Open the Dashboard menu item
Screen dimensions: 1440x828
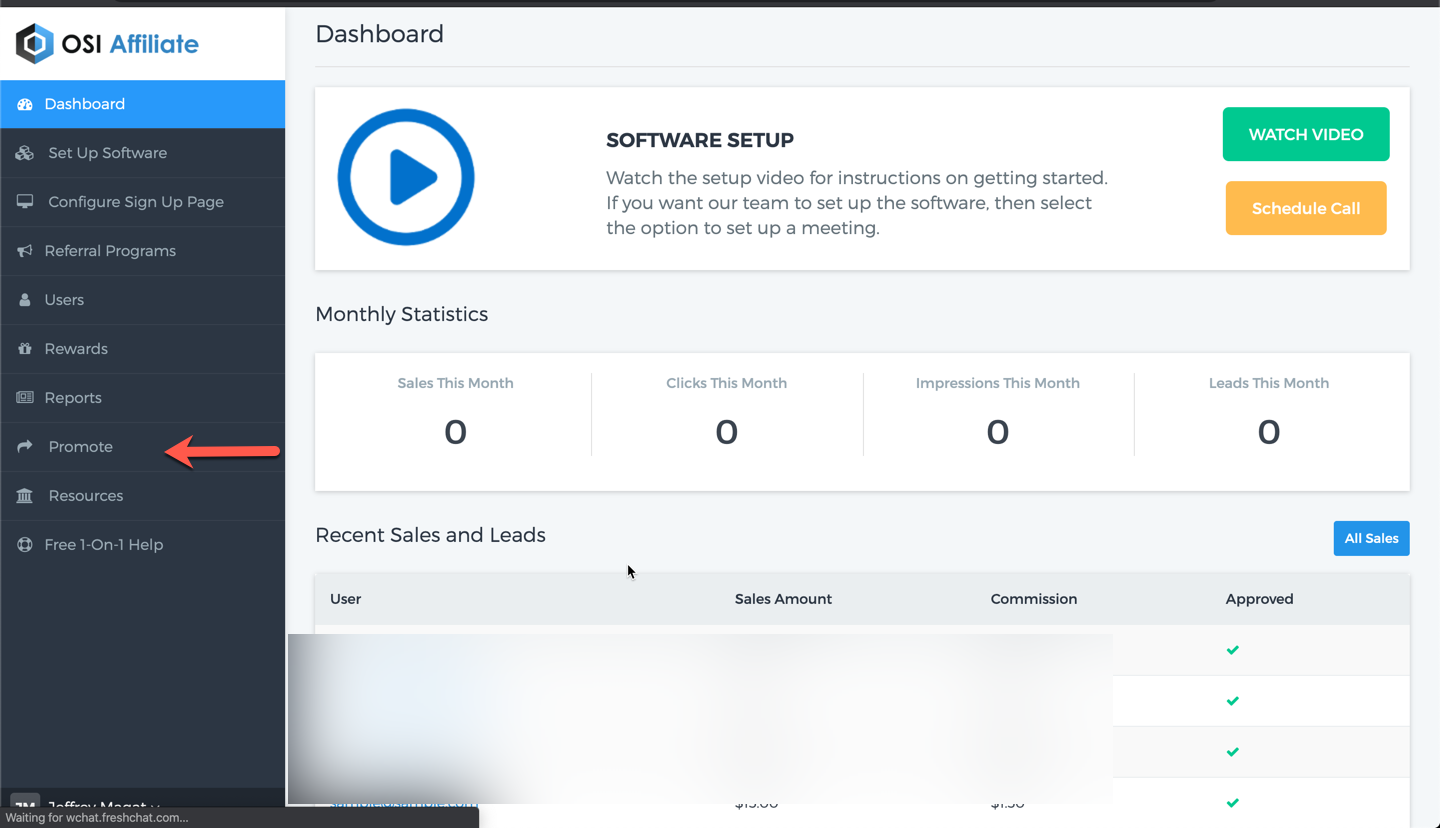tap(143, 104)
